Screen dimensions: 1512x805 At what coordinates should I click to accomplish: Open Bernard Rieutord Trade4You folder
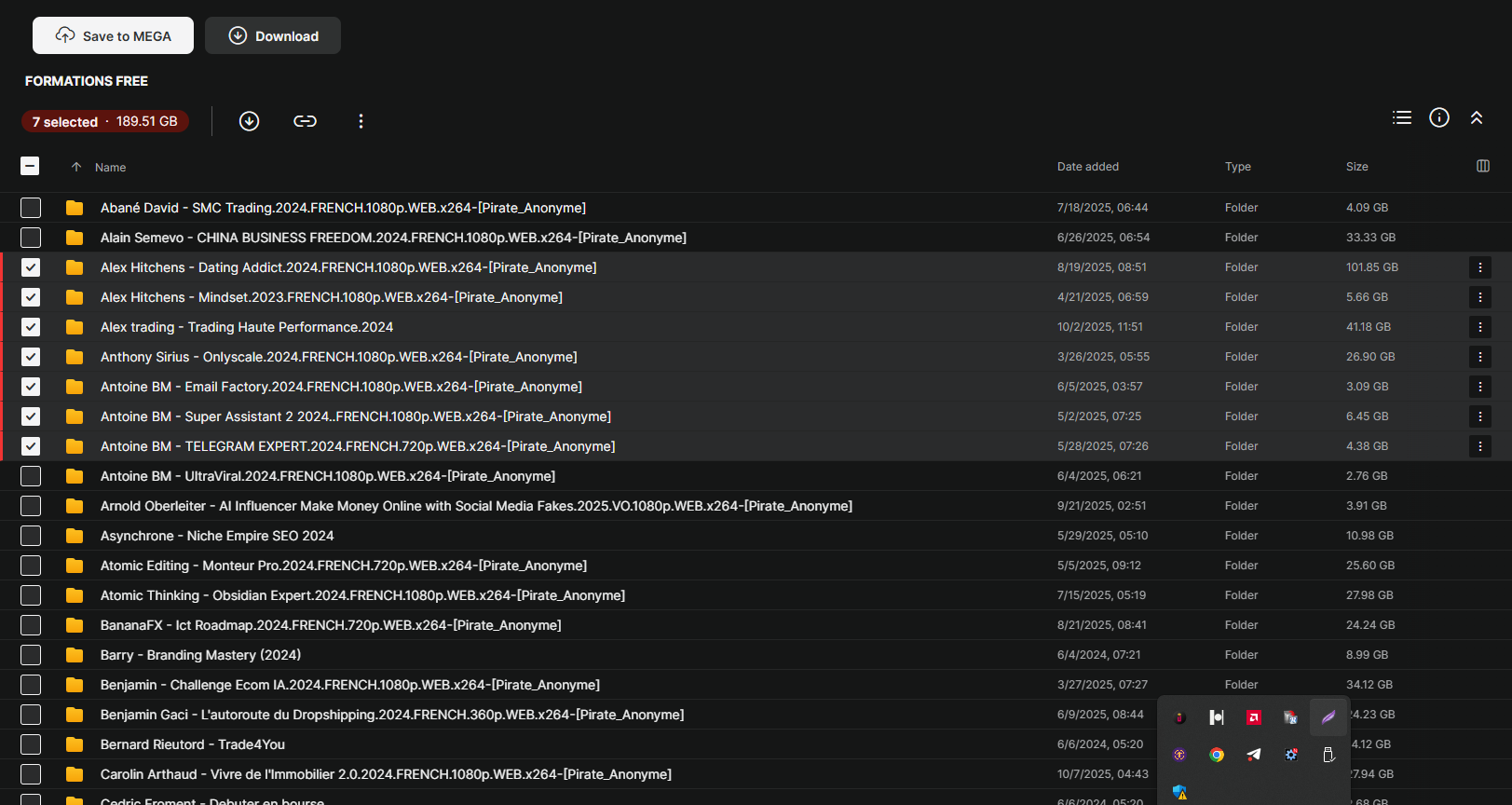tap(193, 744)
